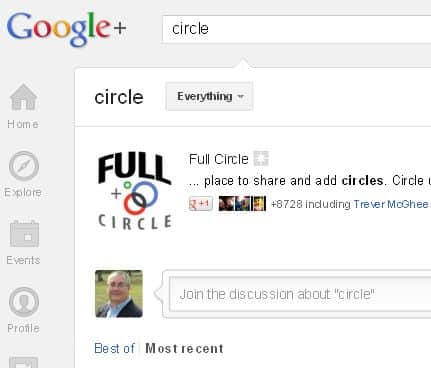The image size is (431, 368).
Task: Click the user's profile photo thumbnail
Action: (119, 294)
